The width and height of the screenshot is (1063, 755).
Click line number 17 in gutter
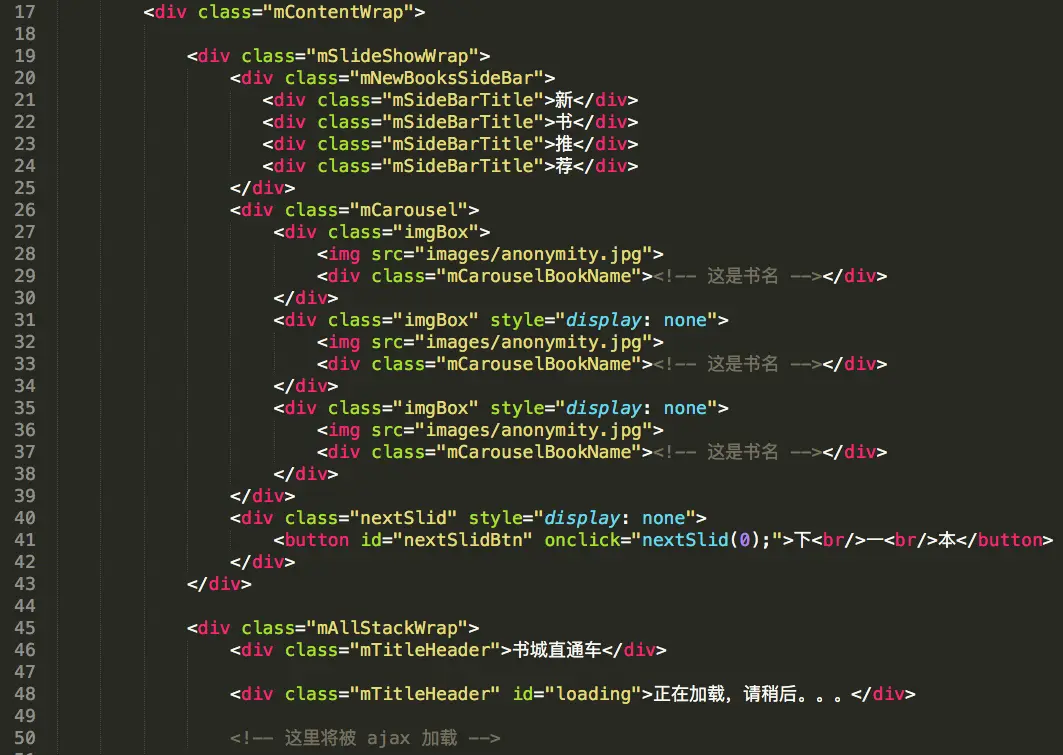25,12
